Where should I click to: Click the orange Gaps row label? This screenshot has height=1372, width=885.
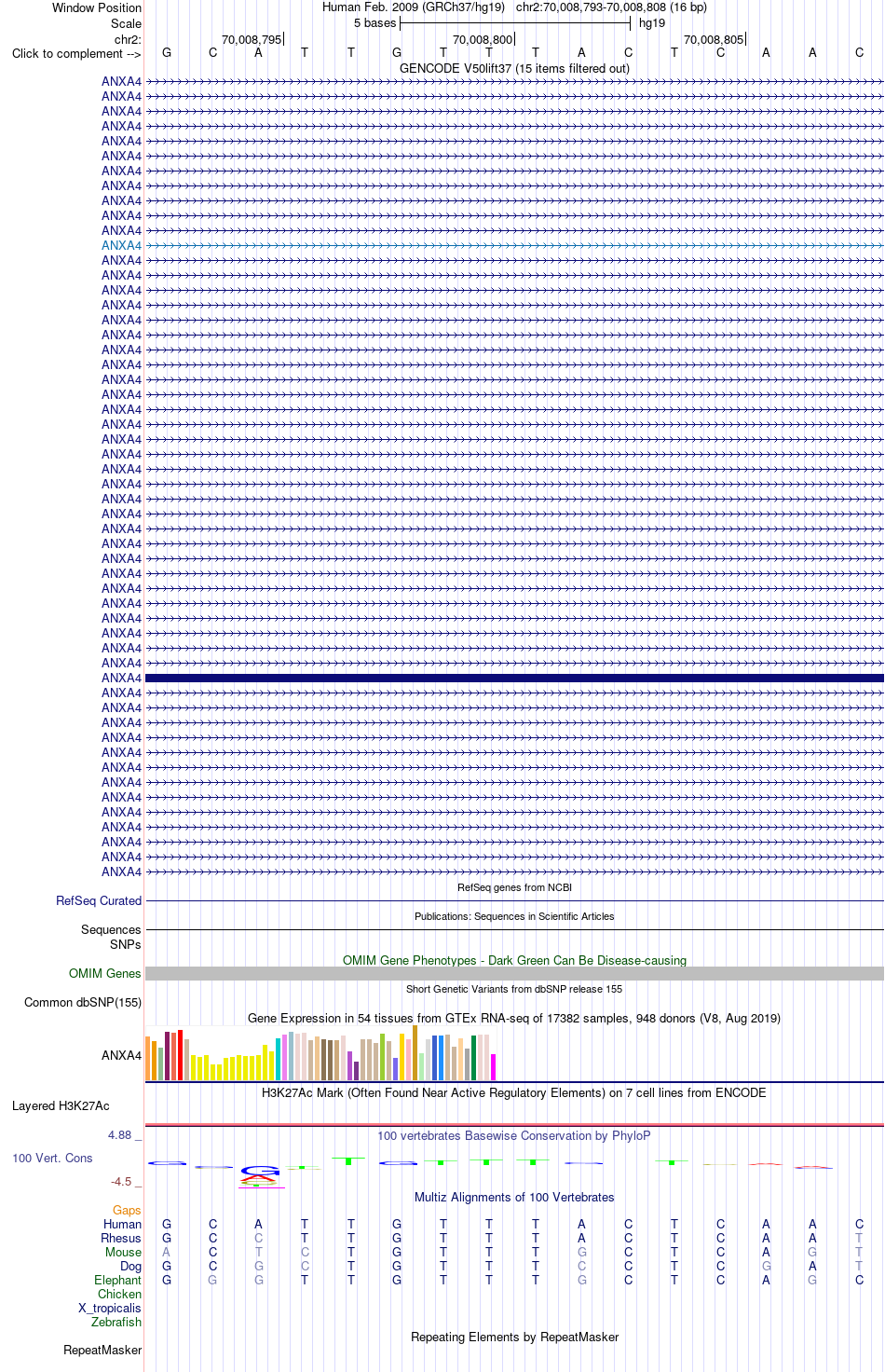coord(127,1210)
